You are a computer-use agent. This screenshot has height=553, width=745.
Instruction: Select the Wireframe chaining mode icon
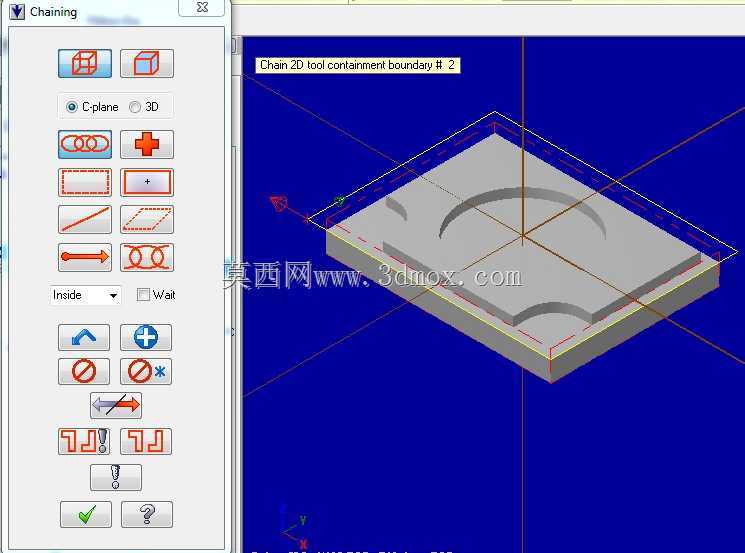point(85,63)
